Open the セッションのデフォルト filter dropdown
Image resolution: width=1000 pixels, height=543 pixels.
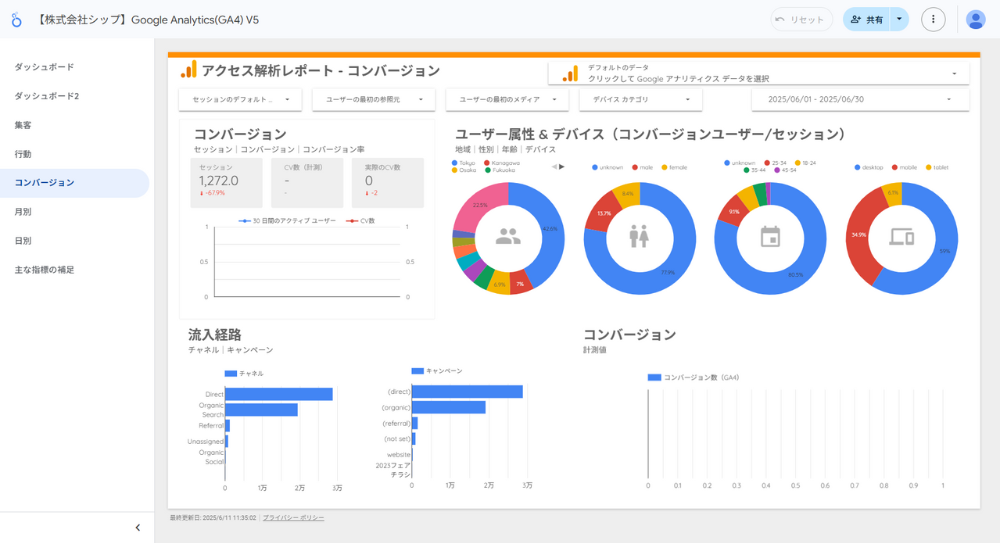click(x=240, y=100)
